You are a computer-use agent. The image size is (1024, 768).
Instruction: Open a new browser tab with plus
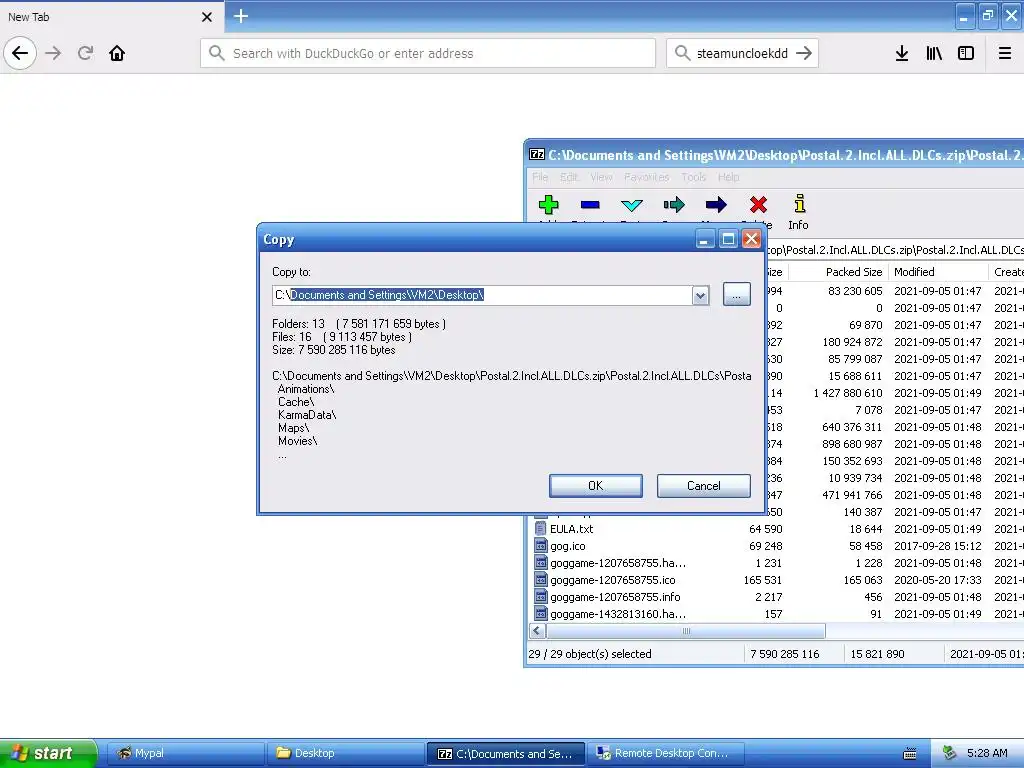[x=240, y=16]
